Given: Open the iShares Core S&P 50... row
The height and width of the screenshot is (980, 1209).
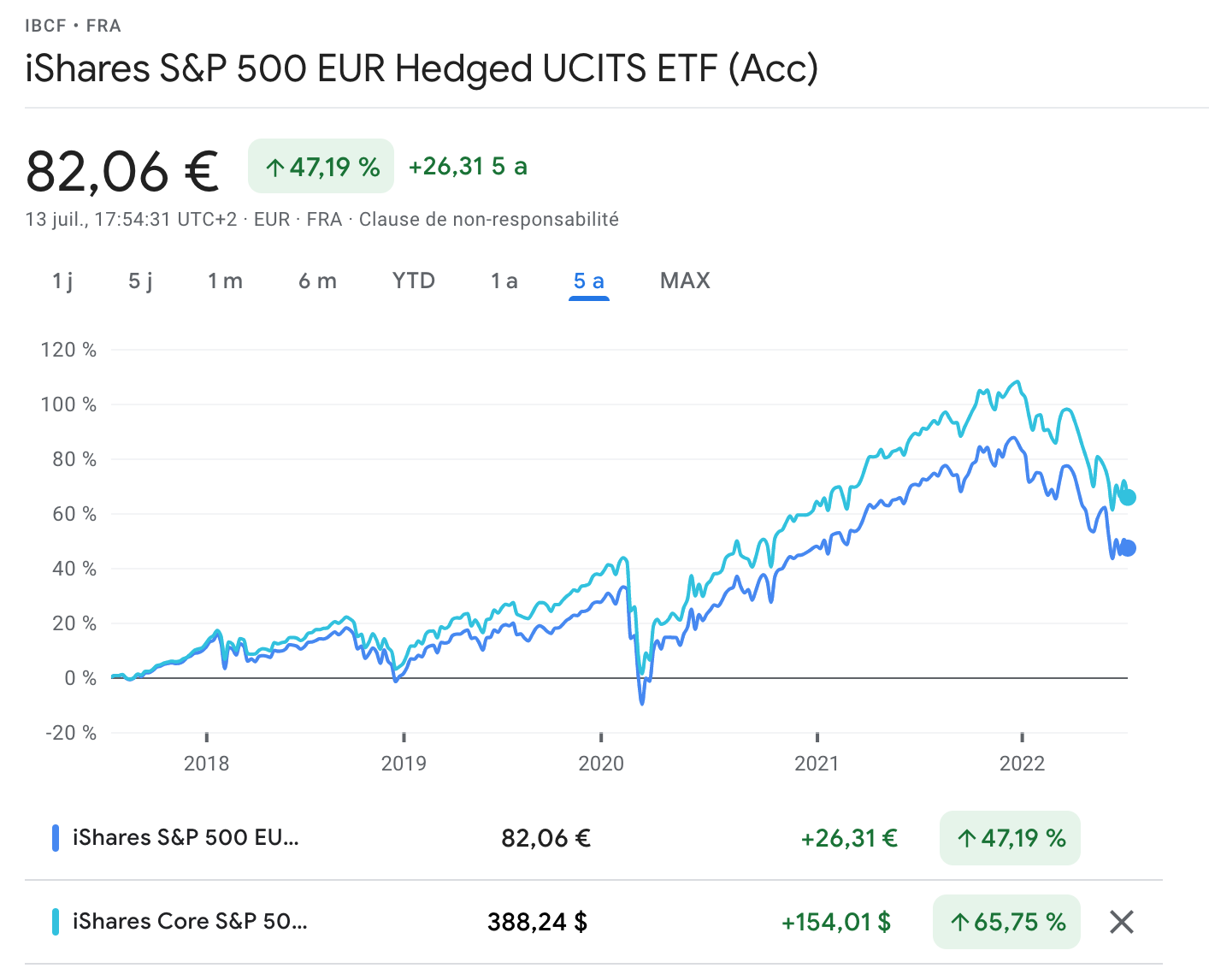Looking at the screenshot, I should tap(190, 922).
